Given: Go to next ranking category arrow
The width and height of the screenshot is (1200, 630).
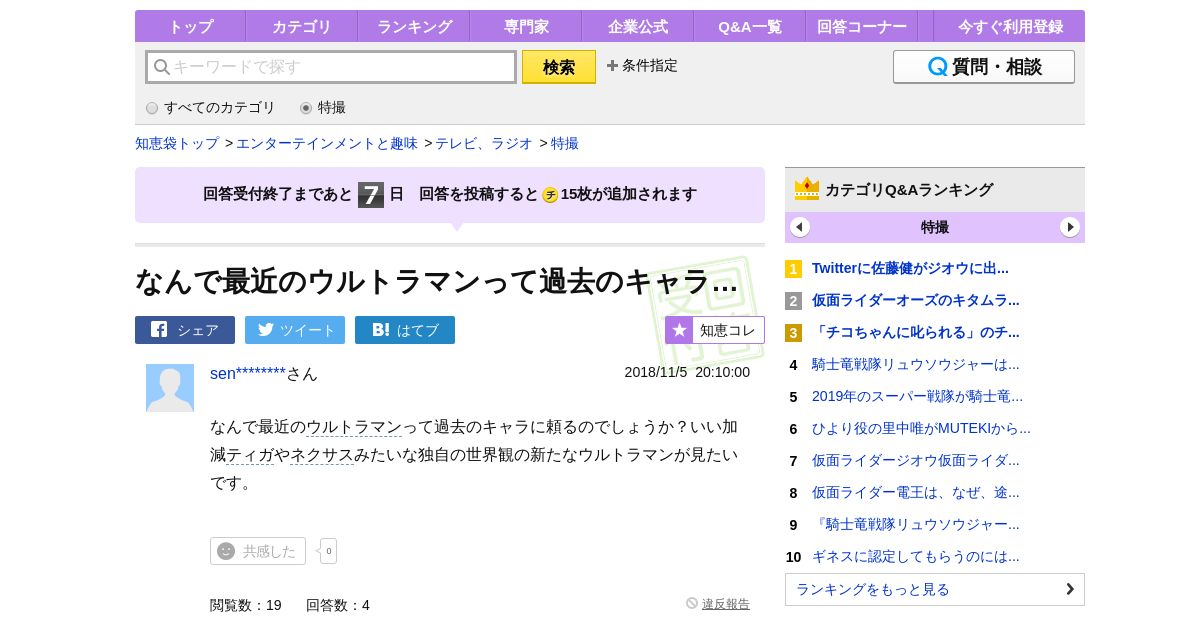Looking at the screenshot, I should [x=1070, y=227].
